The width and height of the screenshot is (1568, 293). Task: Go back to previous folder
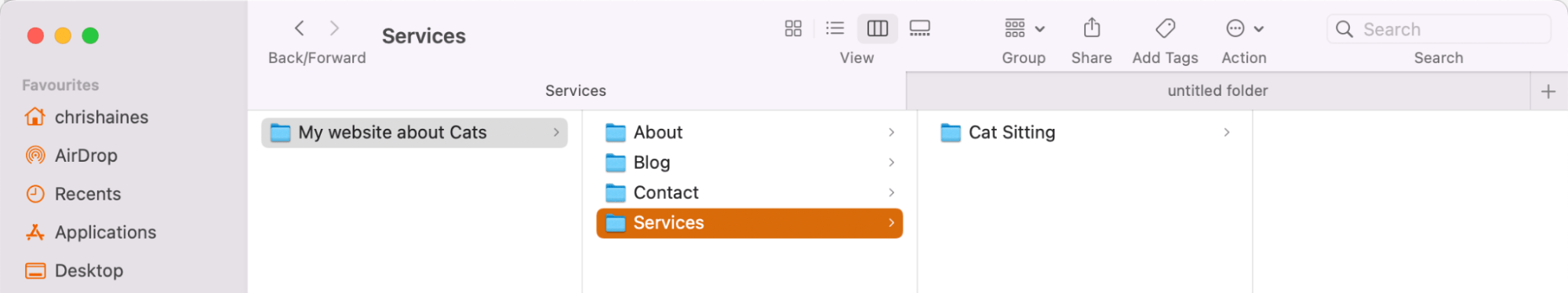click(x=300, y=29)
